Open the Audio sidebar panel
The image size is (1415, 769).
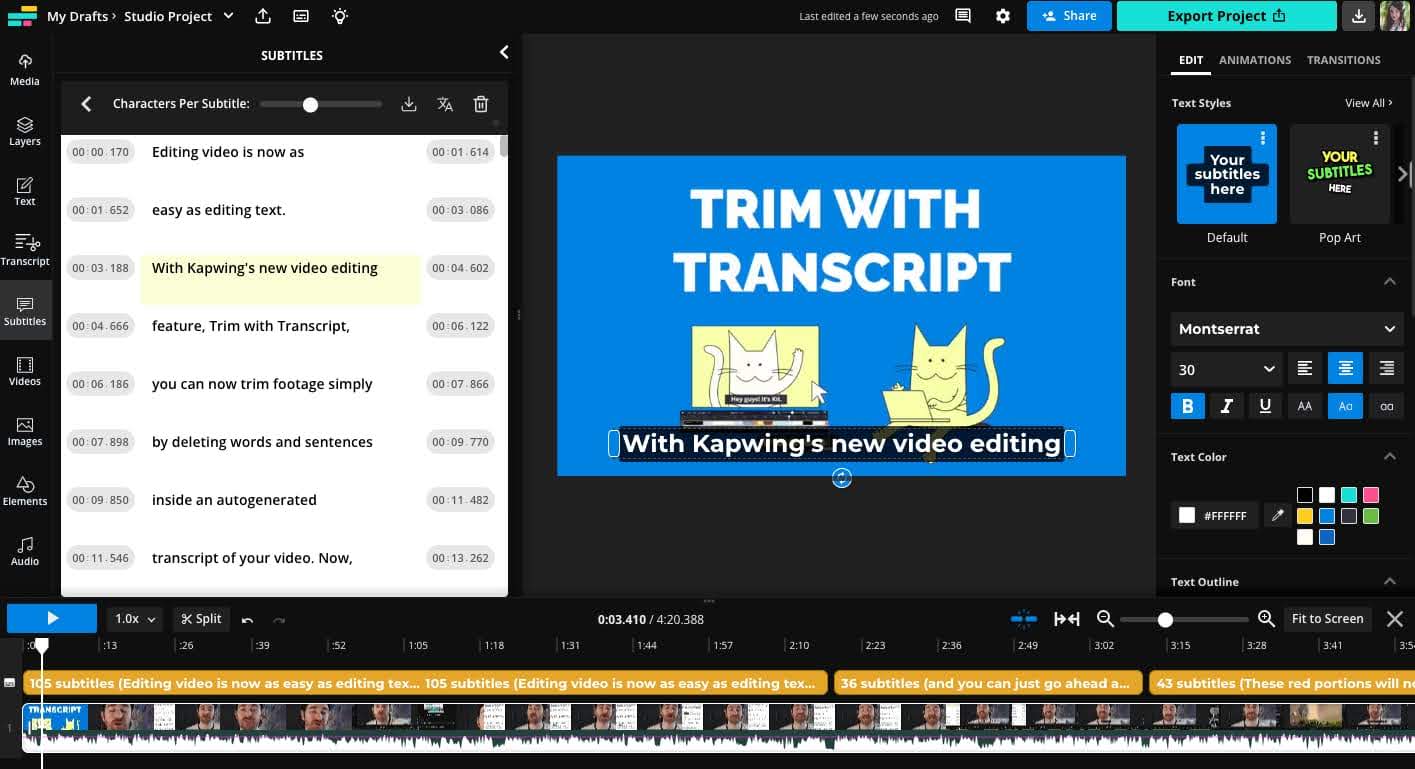pyautogui.click(x=25, y=550)
